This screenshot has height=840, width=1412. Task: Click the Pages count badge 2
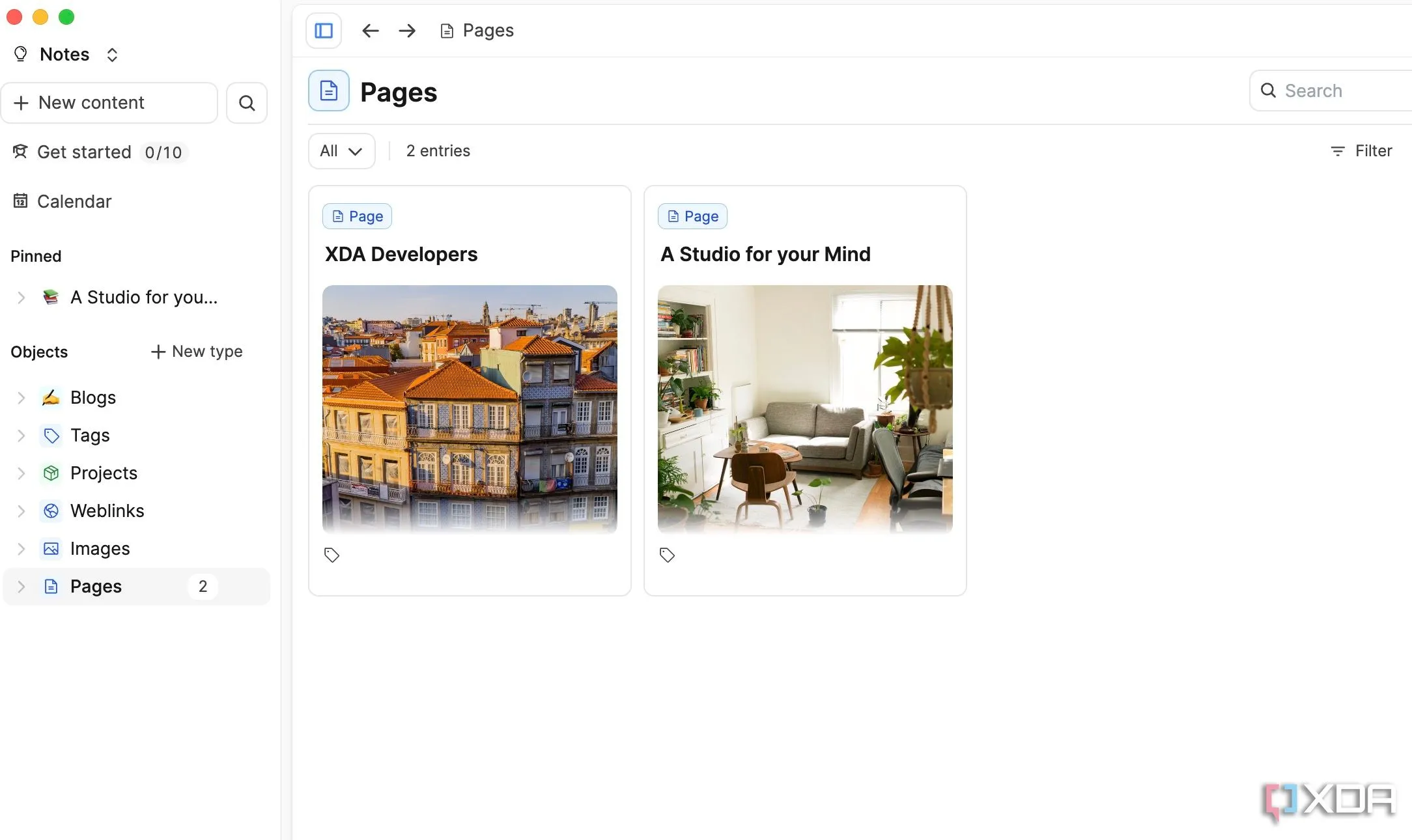[203, 587]
